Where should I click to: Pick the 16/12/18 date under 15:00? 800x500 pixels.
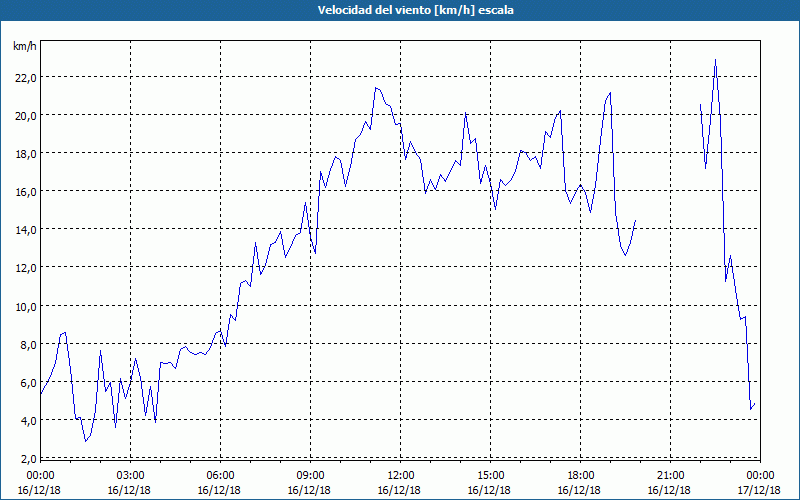click(x=489, y=490)
